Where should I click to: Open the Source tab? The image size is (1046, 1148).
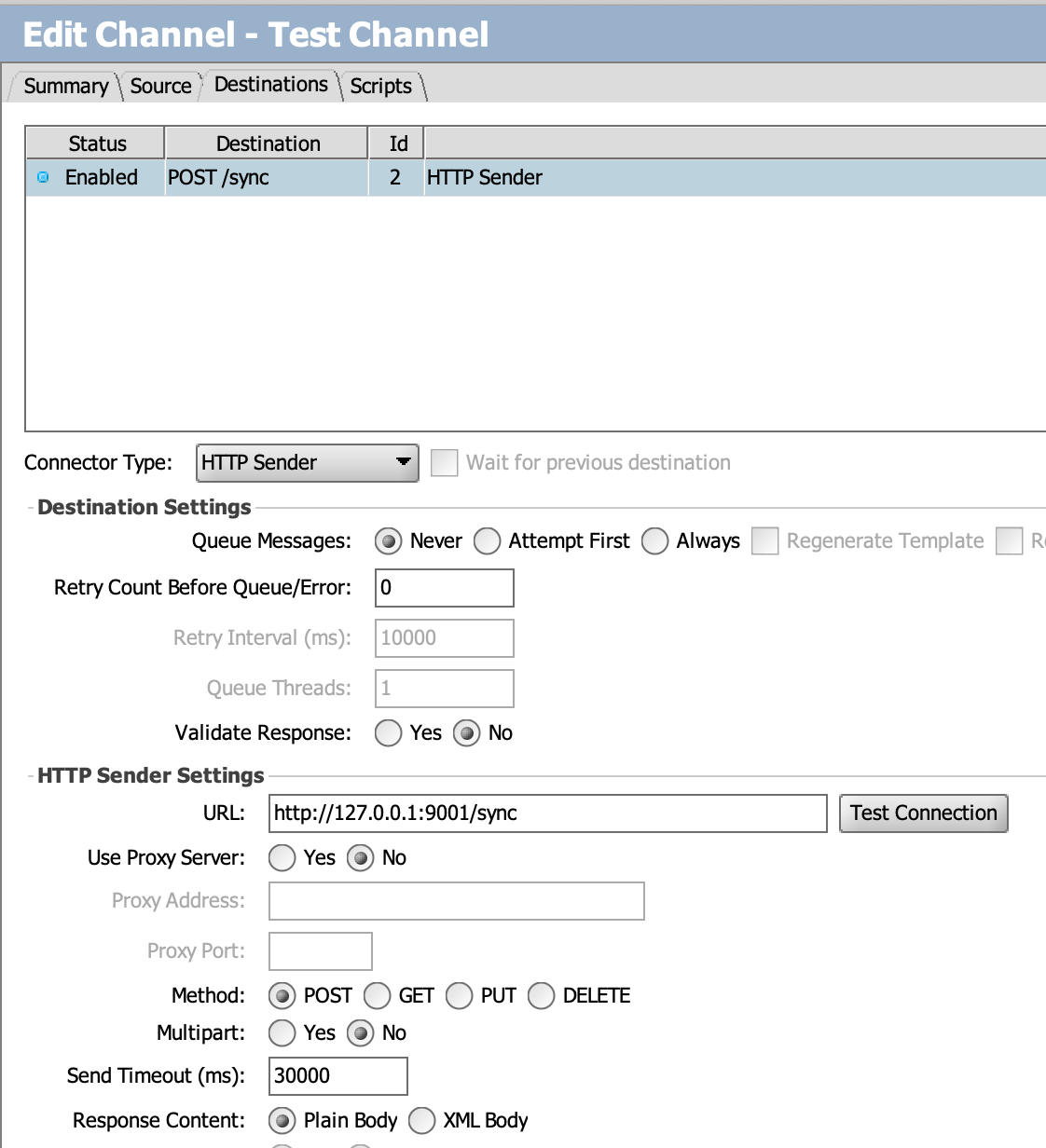click(160, 86)
